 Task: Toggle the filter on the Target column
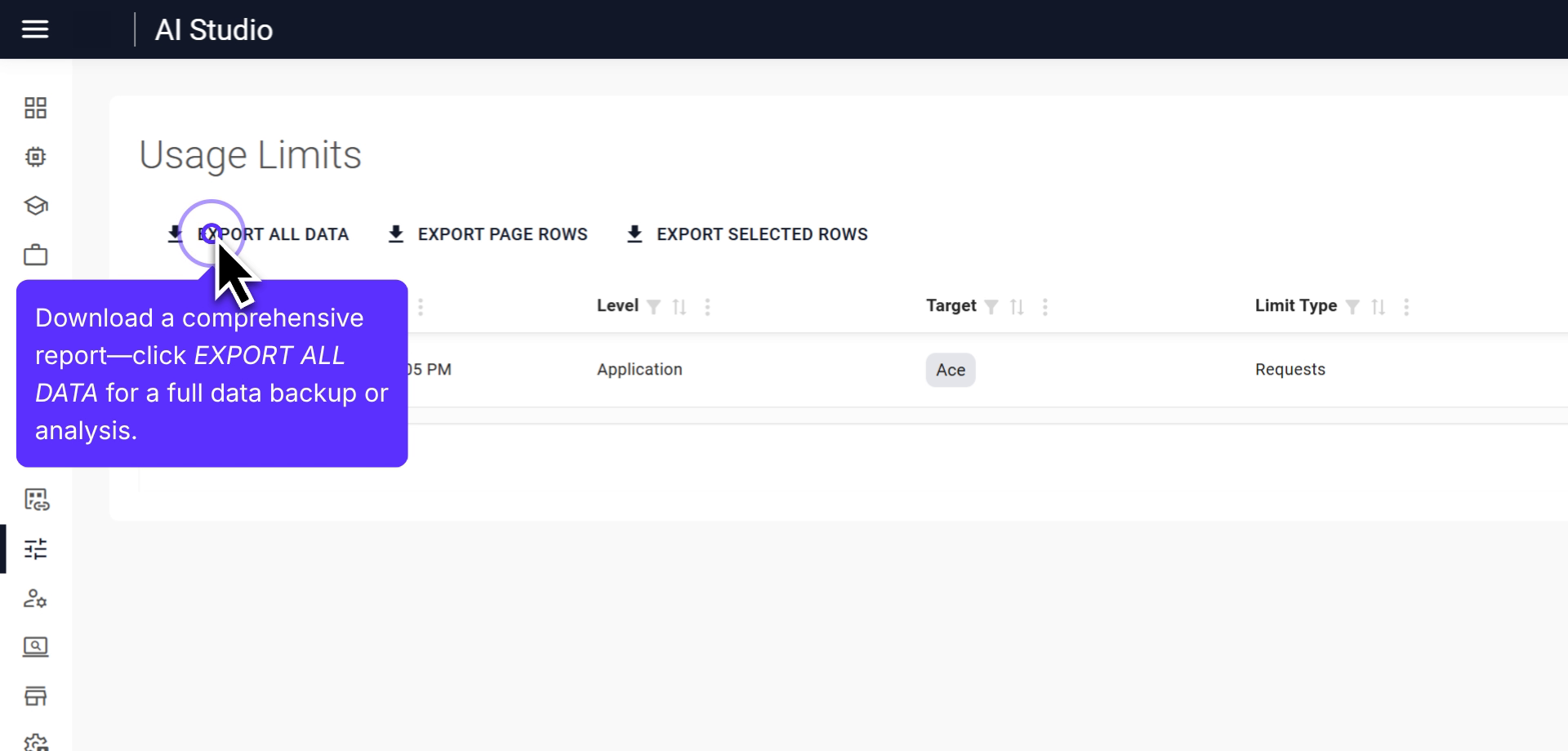[x=992, y=306]
